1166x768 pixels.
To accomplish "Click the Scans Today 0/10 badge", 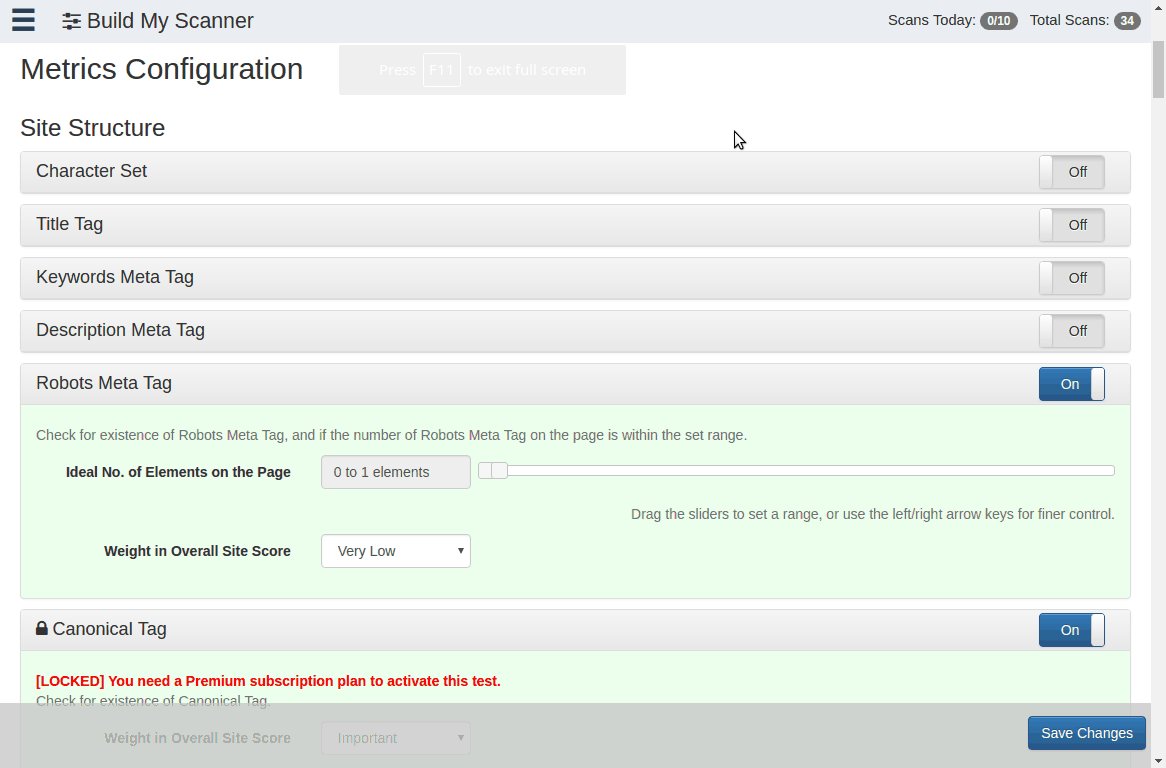I will [x=998, y=21].
